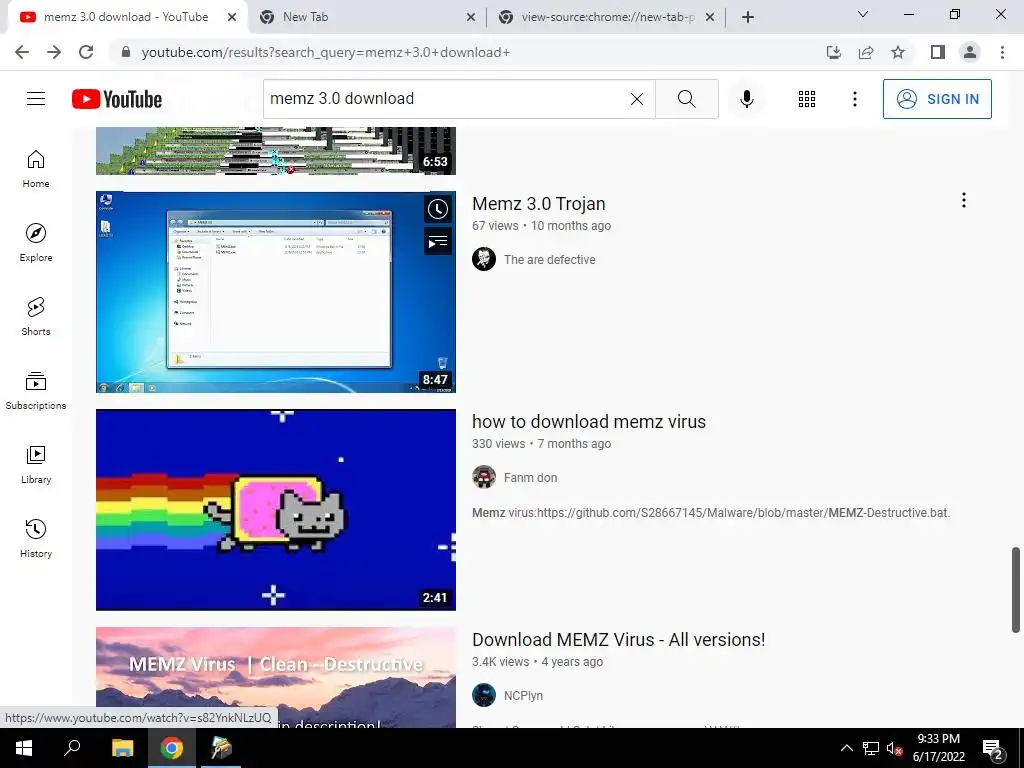
Task: Bookmark this page with star icon
Action: tap(898, 52)
